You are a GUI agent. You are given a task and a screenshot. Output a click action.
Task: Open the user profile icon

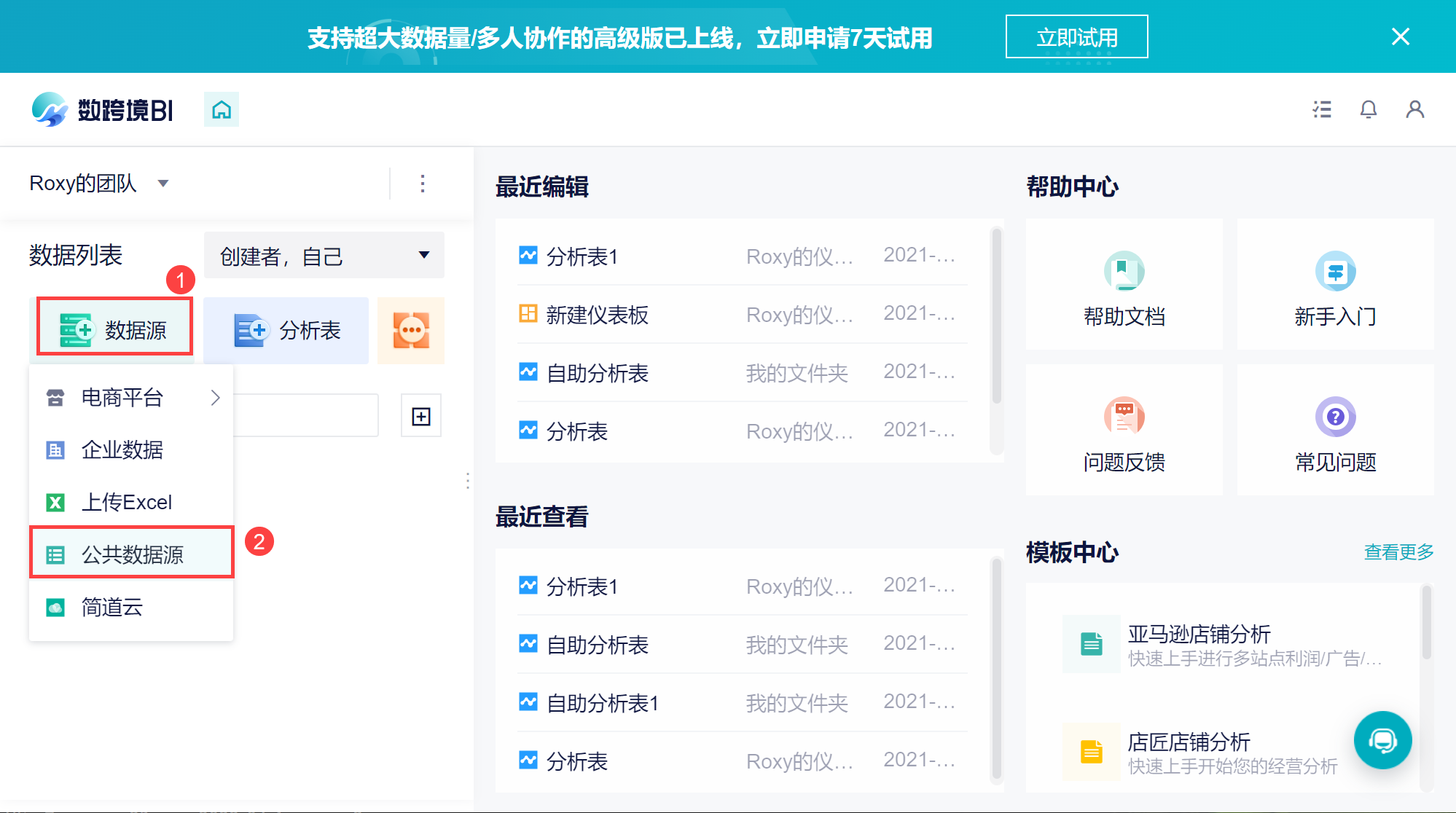point(1414,109)
